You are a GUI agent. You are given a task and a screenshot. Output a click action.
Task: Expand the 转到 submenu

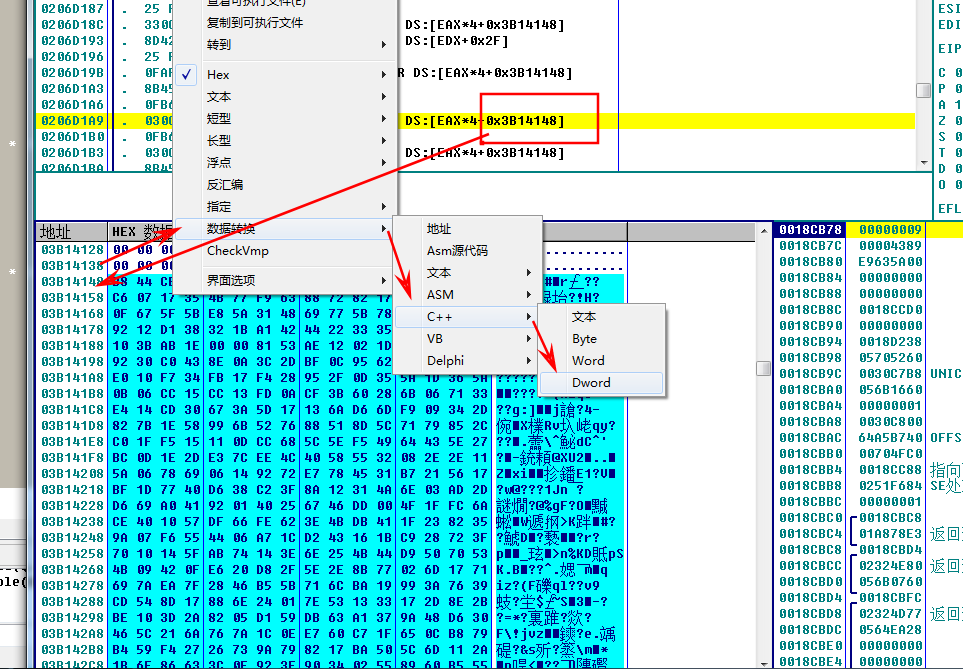click(x=284, y=44)
